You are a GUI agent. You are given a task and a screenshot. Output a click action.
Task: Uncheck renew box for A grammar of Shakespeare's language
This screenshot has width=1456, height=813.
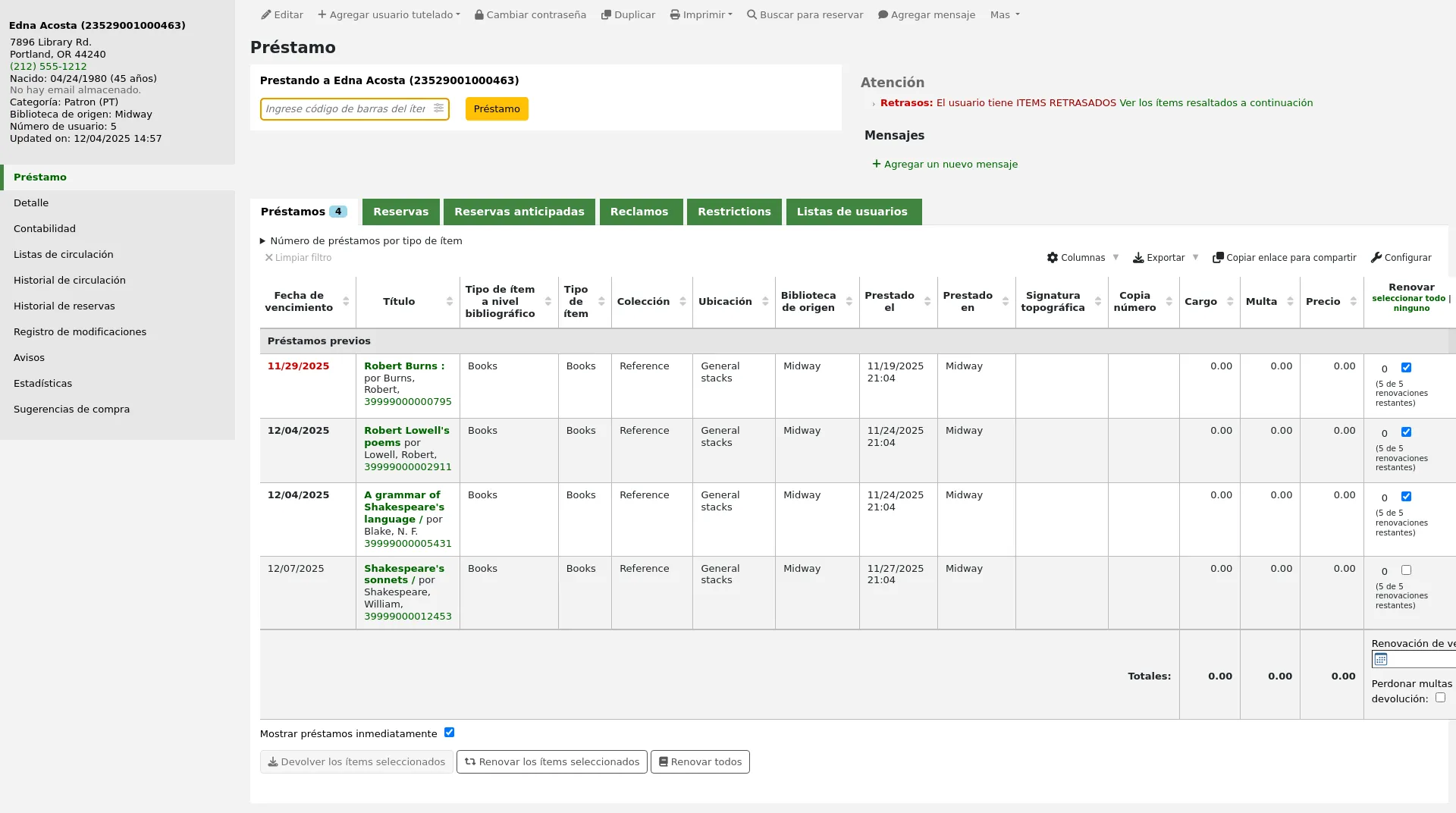[x=1406, y=497]
